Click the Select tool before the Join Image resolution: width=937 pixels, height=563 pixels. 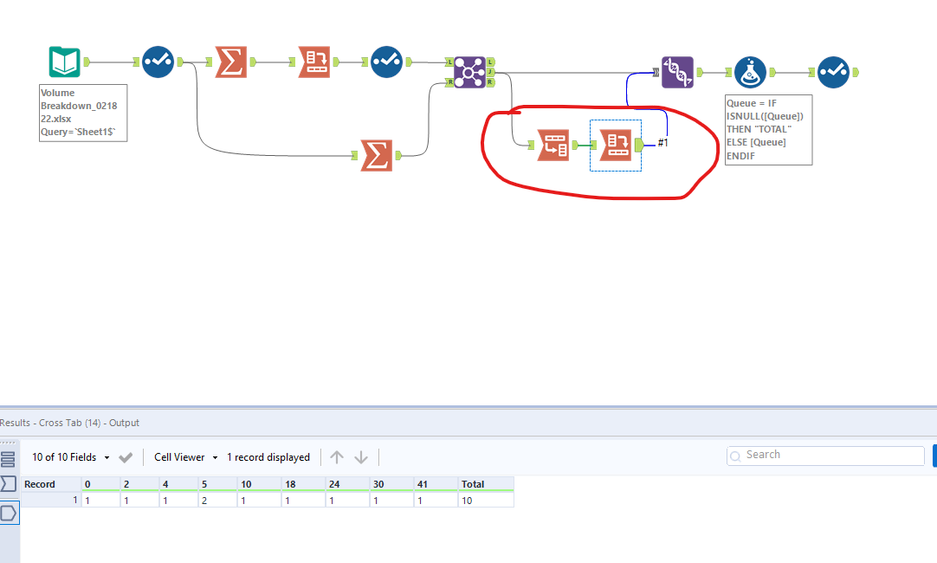[387, 62]
